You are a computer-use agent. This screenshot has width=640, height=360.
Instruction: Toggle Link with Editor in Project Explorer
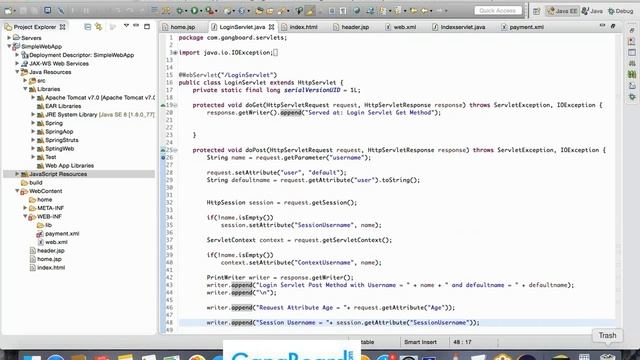tap(99, 27)
